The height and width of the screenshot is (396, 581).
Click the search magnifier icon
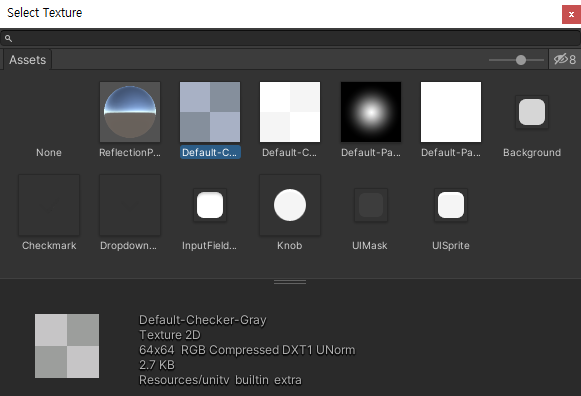point(9,38)
